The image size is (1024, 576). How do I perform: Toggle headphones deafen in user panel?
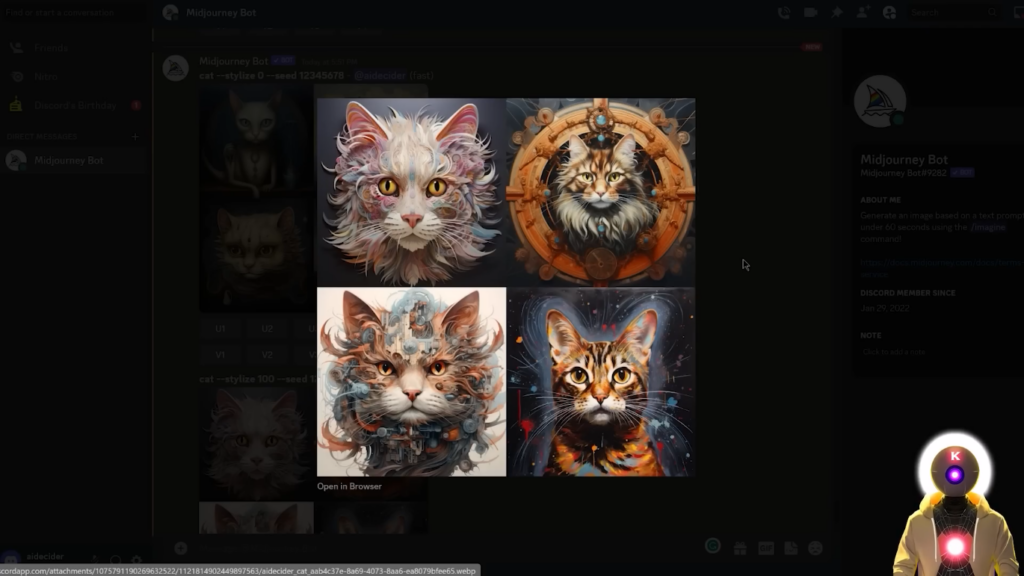point(116,560)
